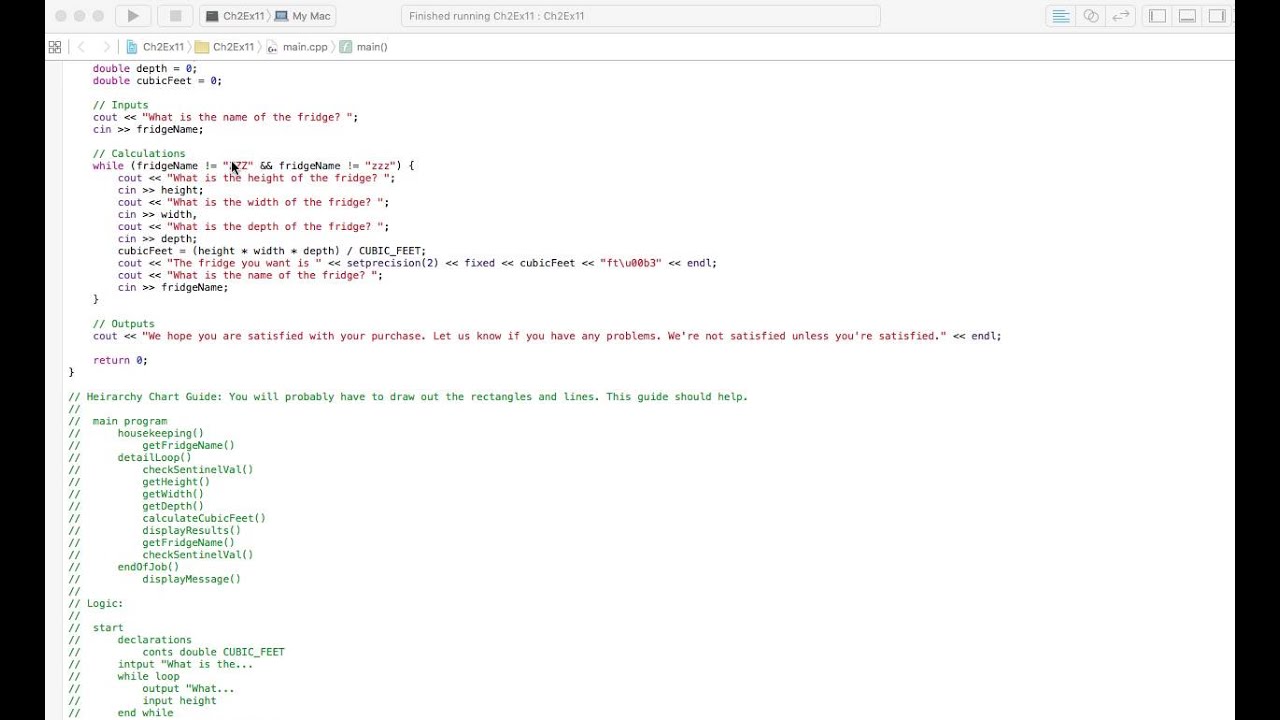Show the assistant editor
Image resolution: width=1280 pixels, height=720 pixels.
tap(1091, 16)
